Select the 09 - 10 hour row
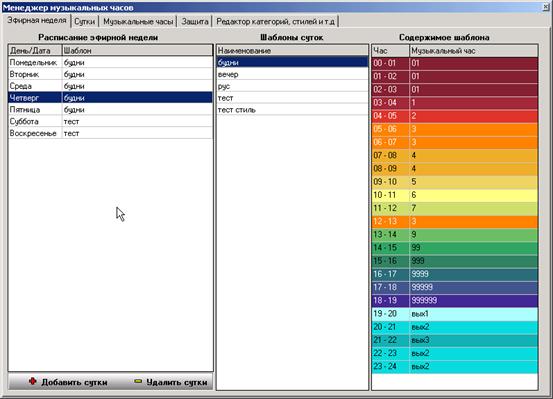This screenshot has height=399, width=553. (x=455, y=182)
